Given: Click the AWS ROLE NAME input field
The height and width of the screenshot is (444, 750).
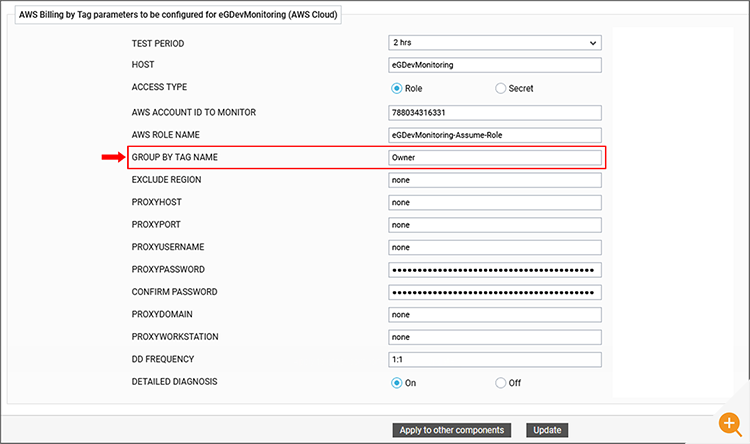Looking at the screenshot, I should pos(495,135).
